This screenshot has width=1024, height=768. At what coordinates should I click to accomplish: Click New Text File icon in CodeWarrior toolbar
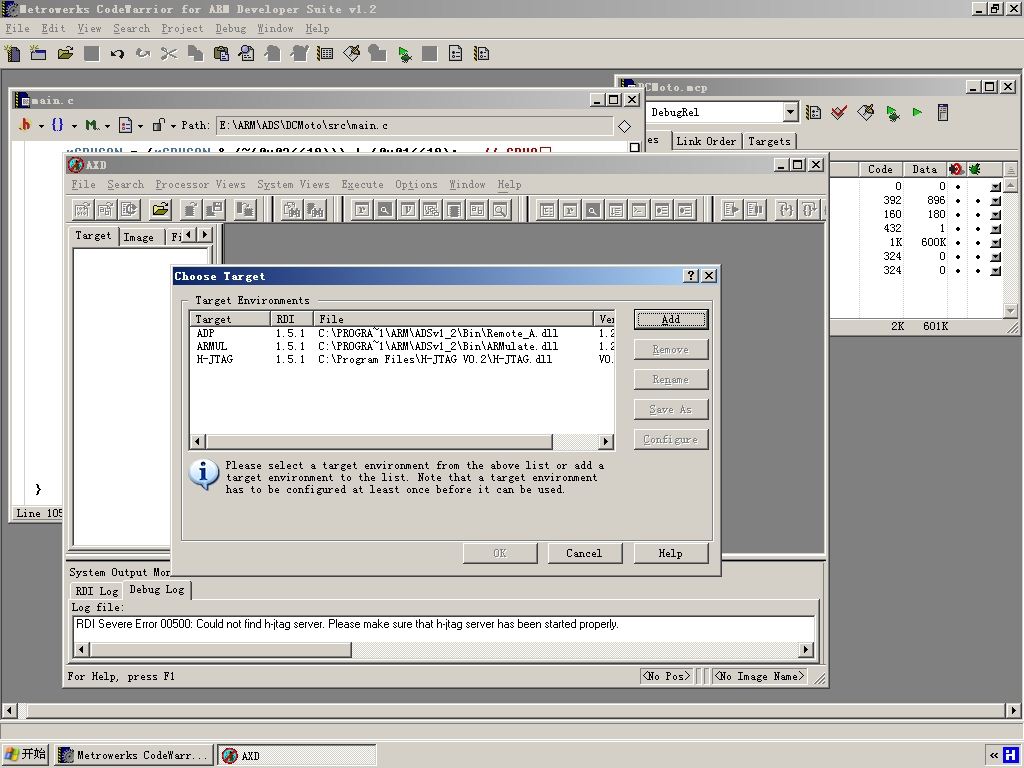point(12,54)
